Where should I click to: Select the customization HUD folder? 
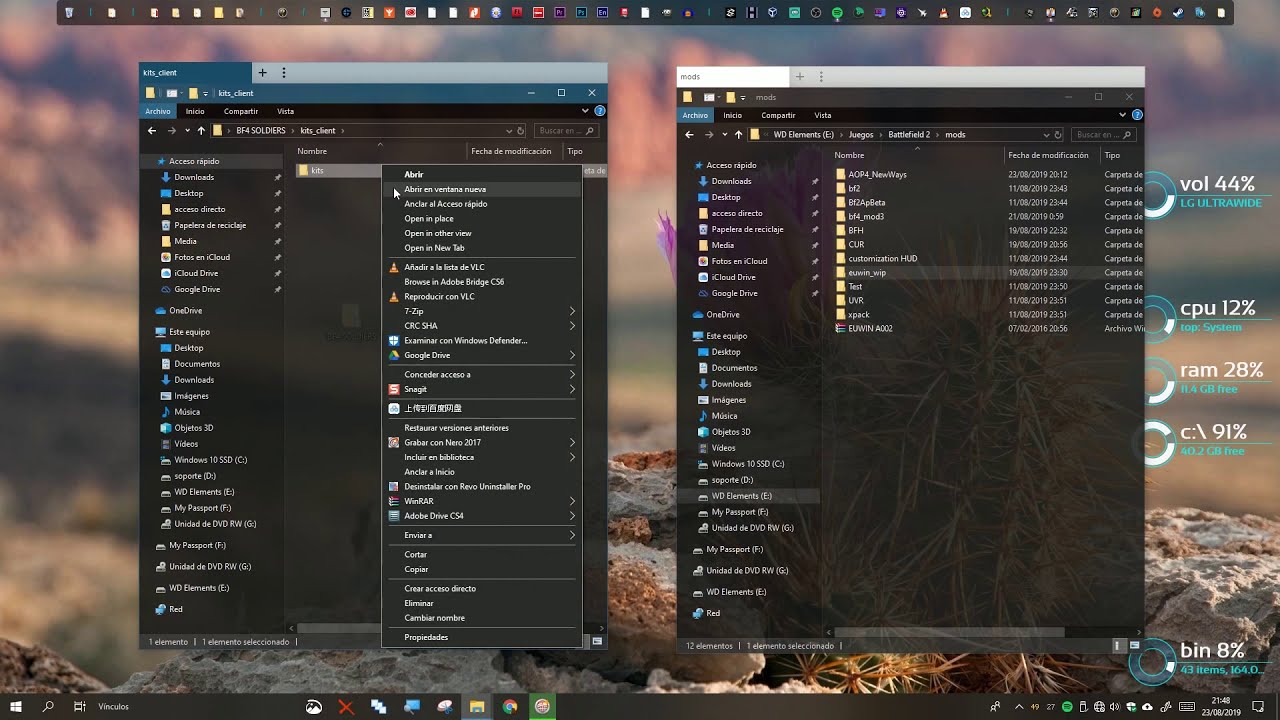click(x=882, y=258)
